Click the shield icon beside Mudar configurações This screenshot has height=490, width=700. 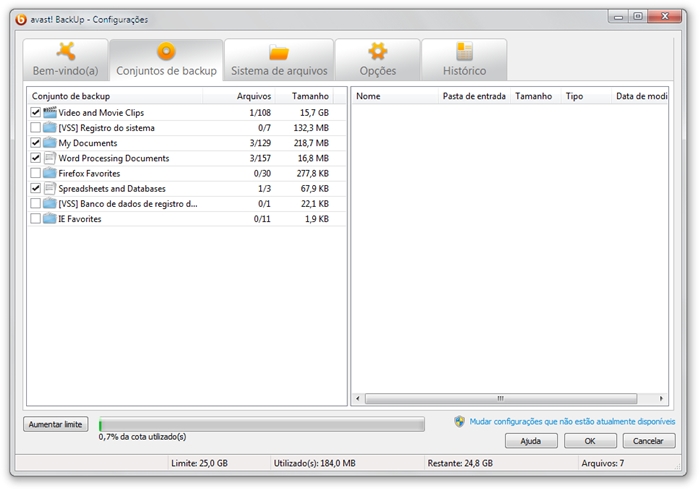[459, 421]
